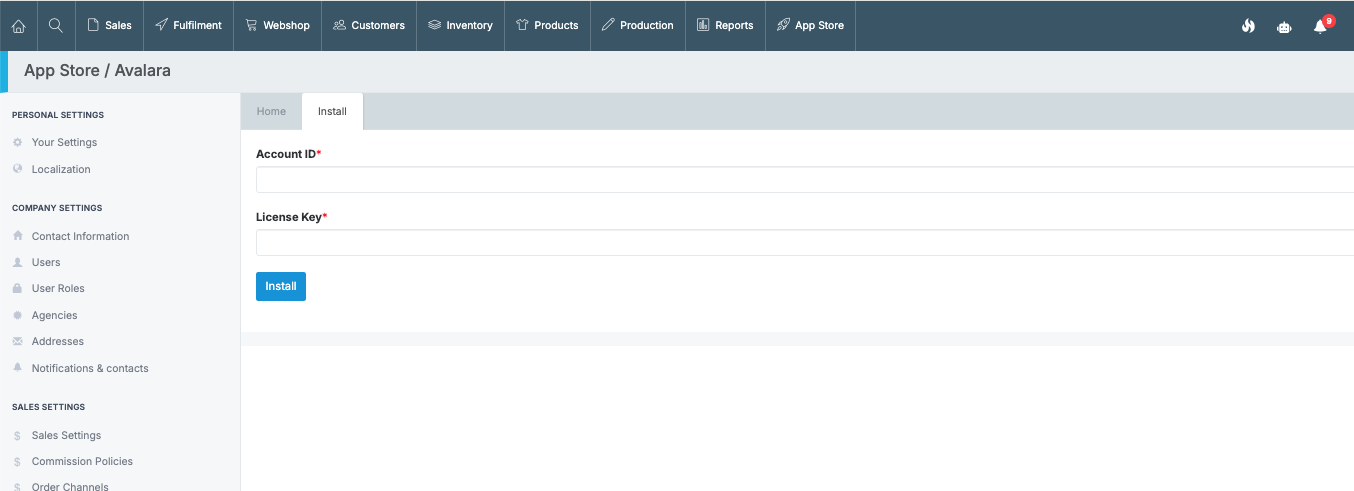Image resolution: width=1354 pixels, height=491 pixels.
Task: Open the Sales menu
Action: pos(109,25)
